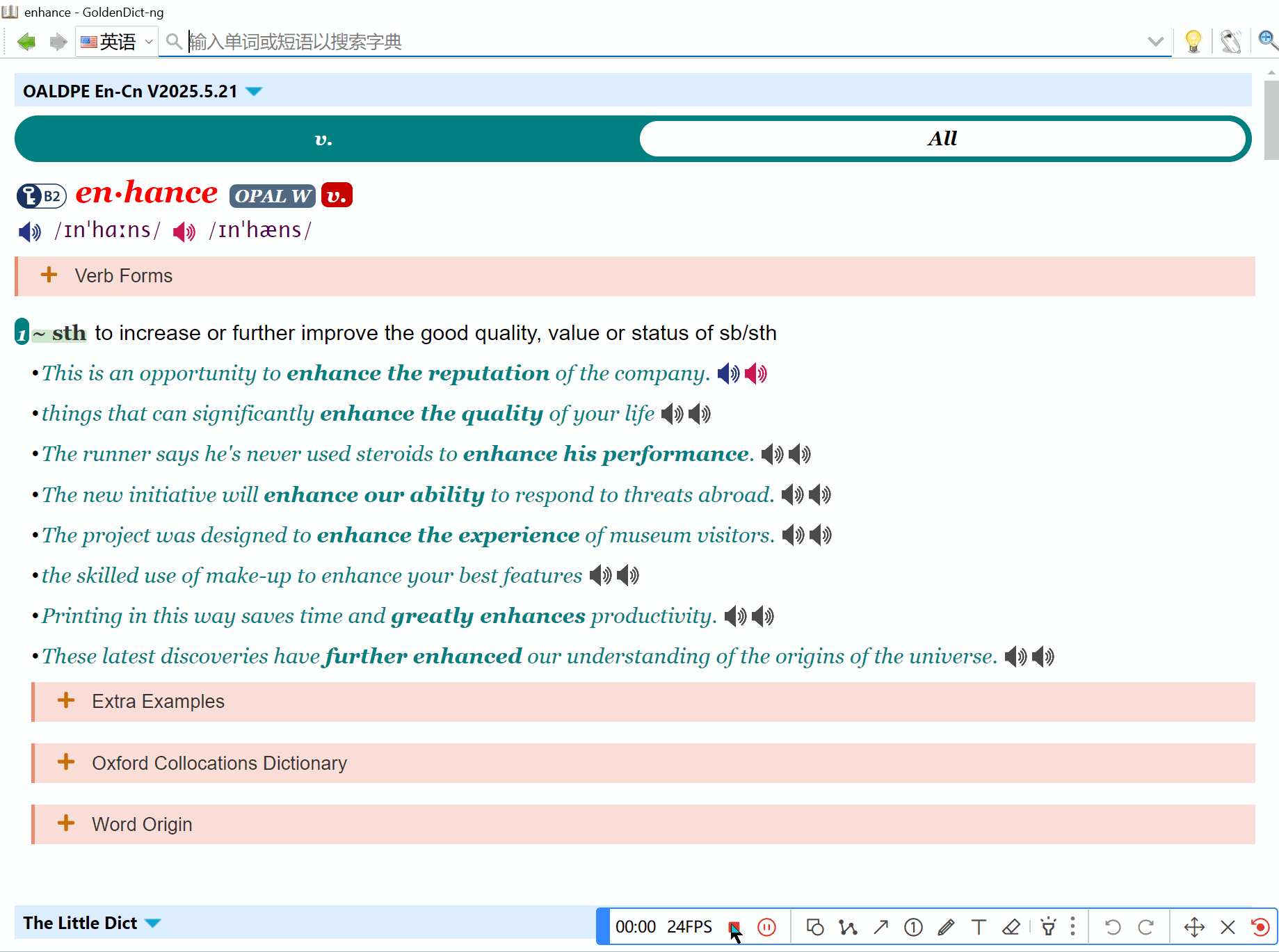Image resolution: width=1279 pixels, height=952 pixels.
Task: Collapse the OALDPE En-Cn dictionary article
Action: 255,92
